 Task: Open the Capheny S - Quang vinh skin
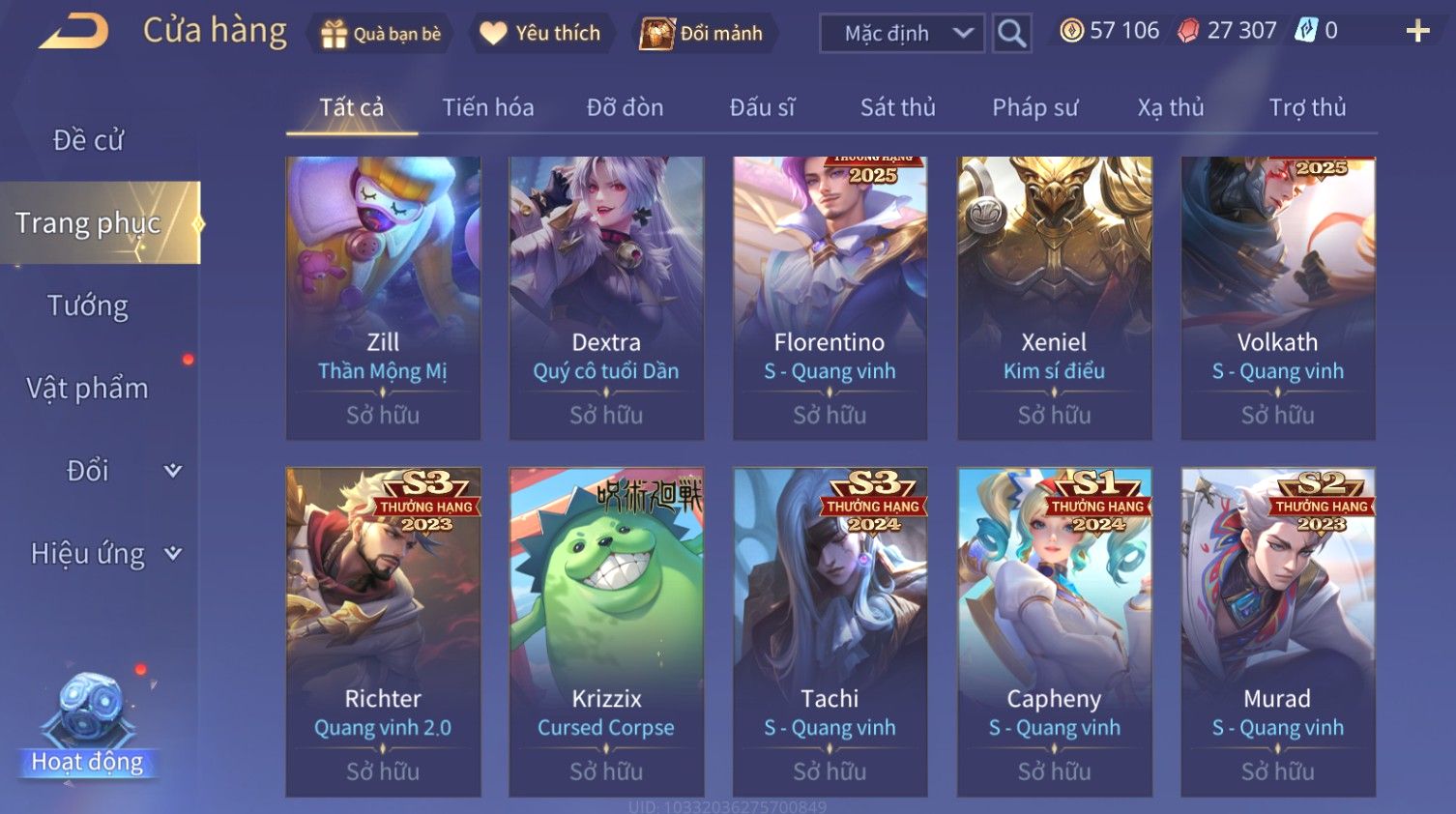(1055, 632)
